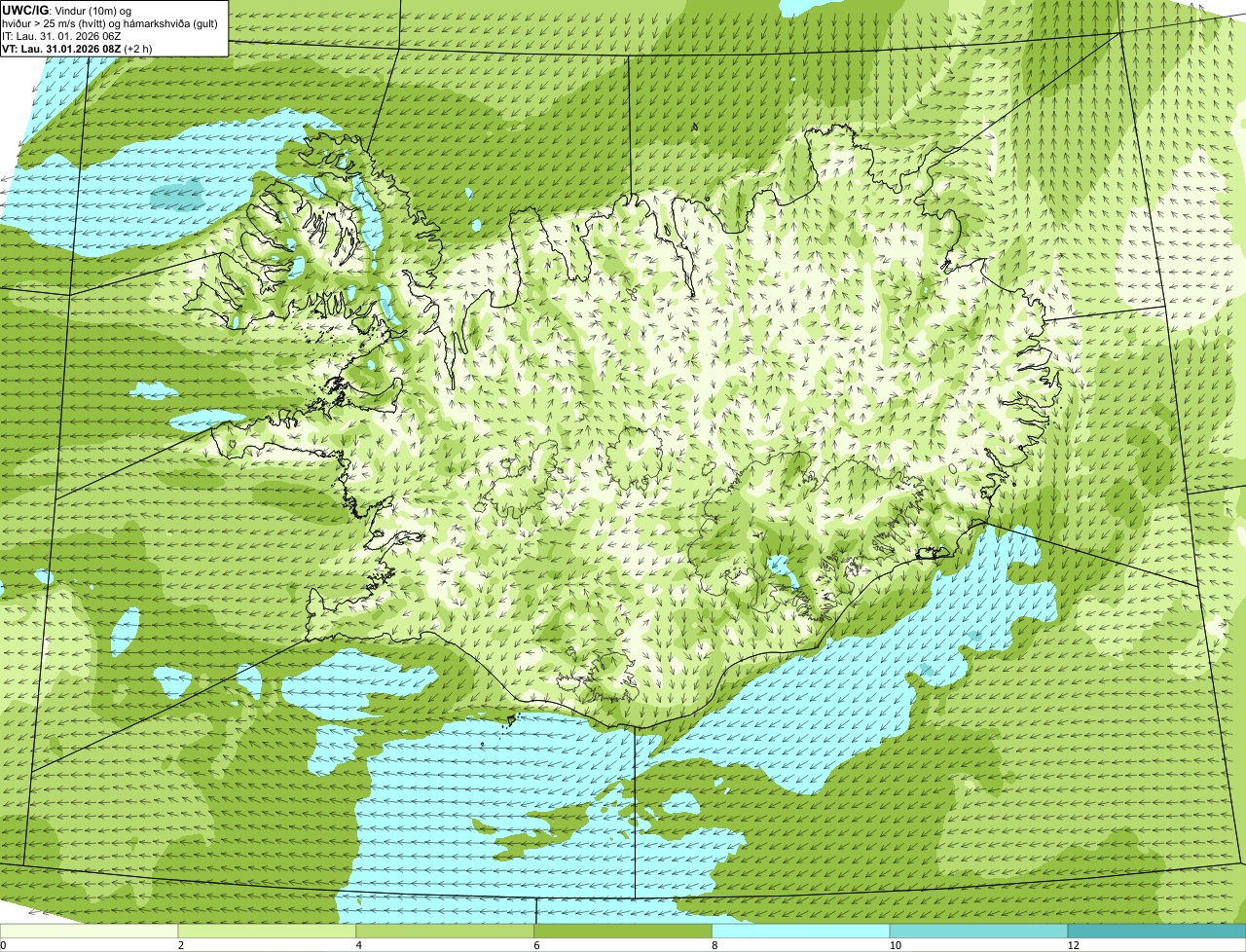This screenshot has width=1246, height=952.
Task: Click the 'IT: Lau. 31. 01. 2026 06Z' line
Action: tap(61, 36)
